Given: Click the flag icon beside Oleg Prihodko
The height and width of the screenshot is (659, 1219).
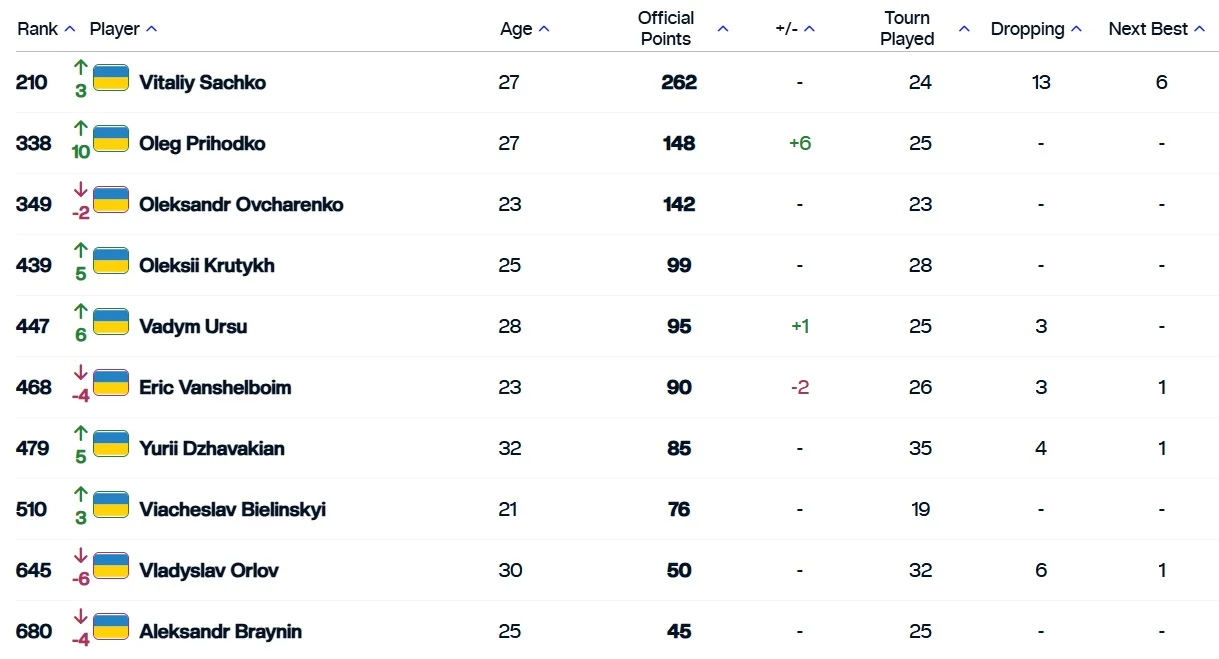Looking at the screenshot, I should click(x=111, y=139).
